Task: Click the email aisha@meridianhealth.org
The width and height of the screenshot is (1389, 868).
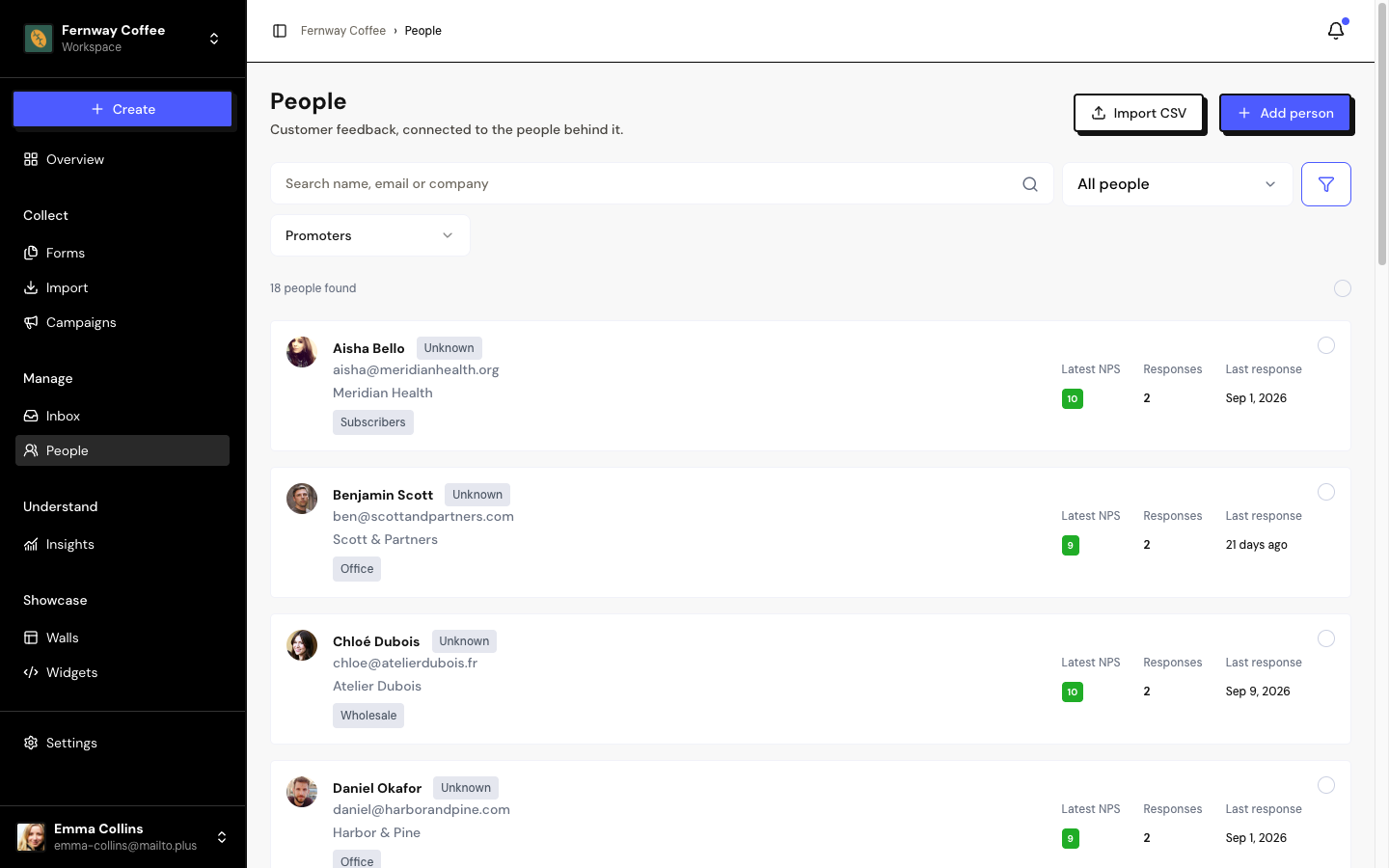Action: pyautogui.click(x=416, y=369)
